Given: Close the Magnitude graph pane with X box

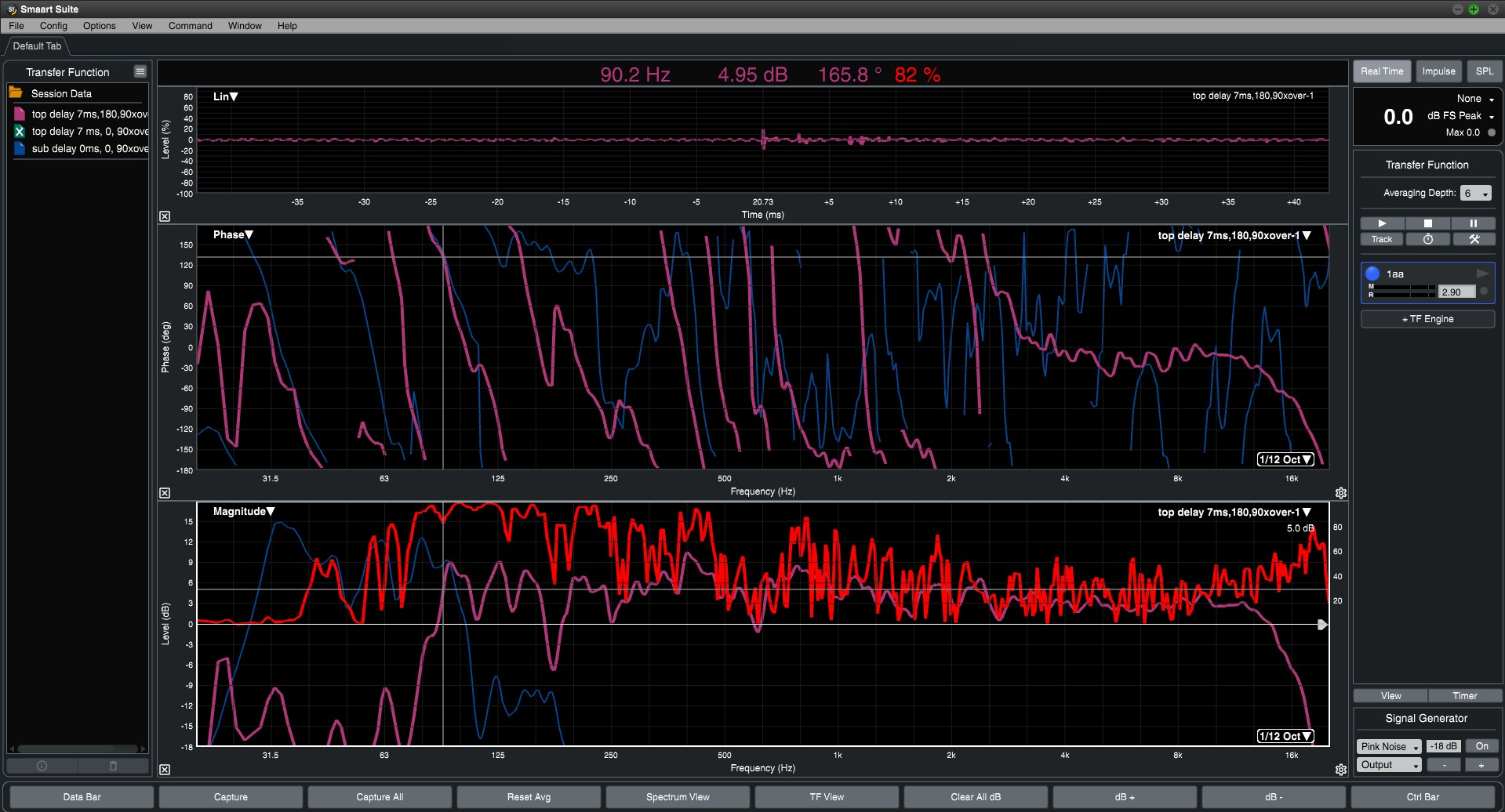Looking at the screenshot, I should tap(165, 770).
